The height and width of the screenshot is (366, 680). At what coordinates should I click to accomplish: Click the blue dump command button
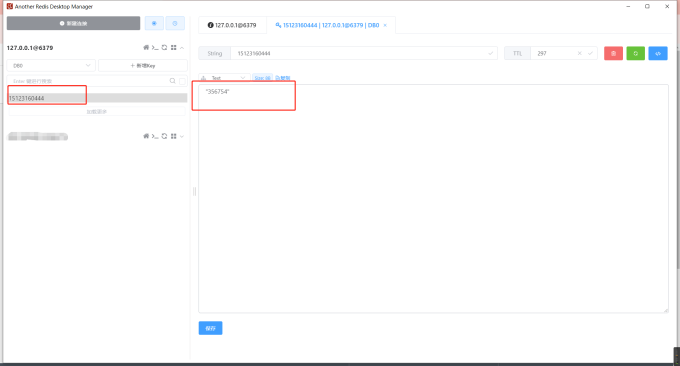(x=658, y=53)
